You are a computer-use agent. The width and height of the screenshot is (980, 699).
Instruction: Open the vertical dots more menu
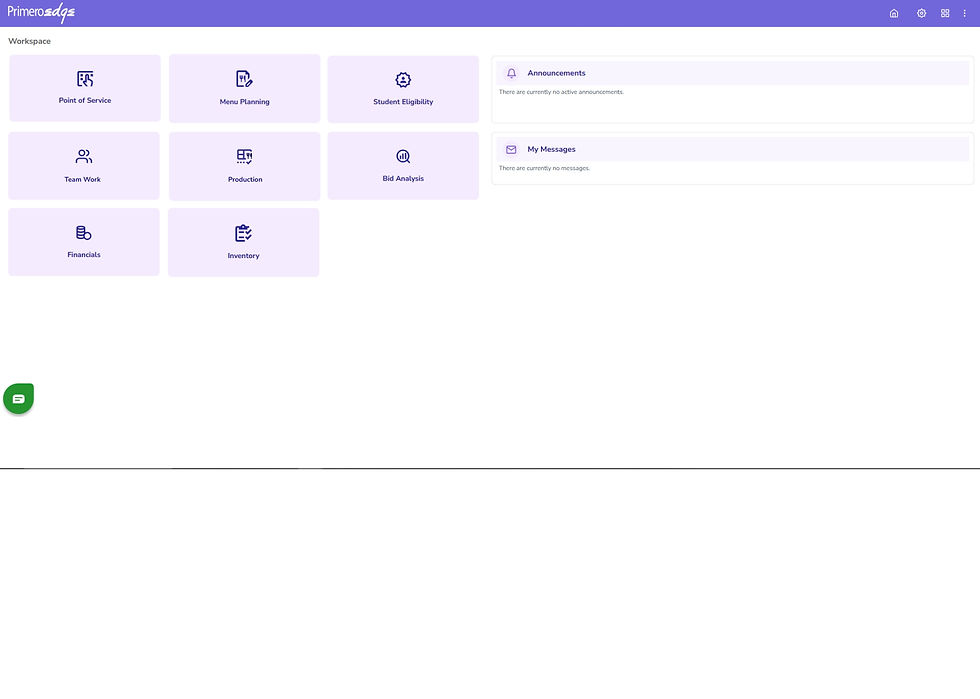pos(964,13)
